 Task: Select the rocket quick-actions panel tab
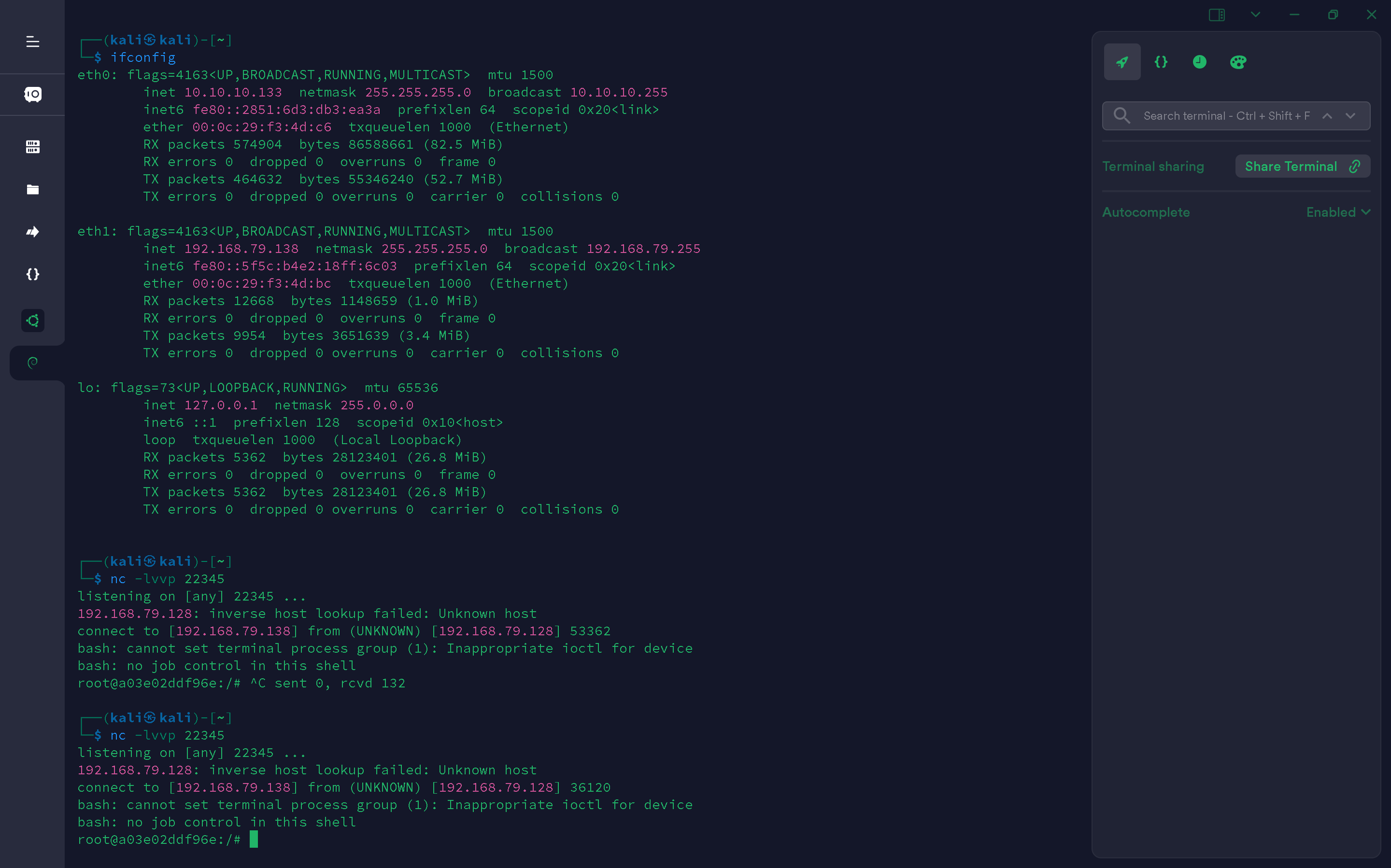(1121, 62)
